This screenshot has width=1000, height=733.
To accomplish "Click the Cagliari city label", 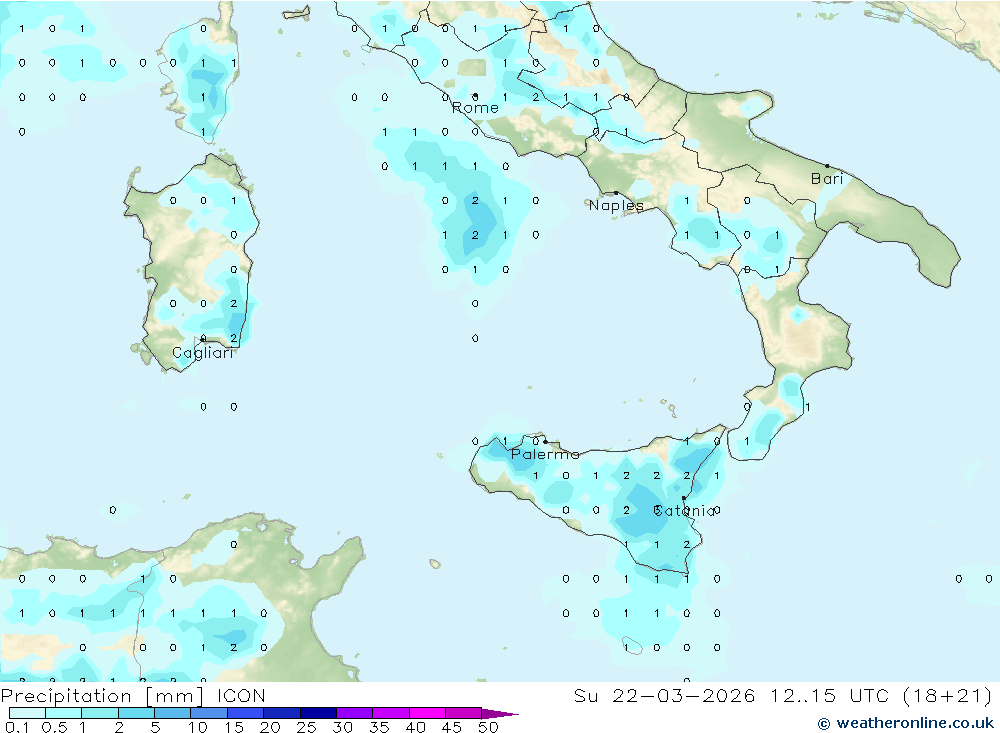I will click(x=203, y=353).
